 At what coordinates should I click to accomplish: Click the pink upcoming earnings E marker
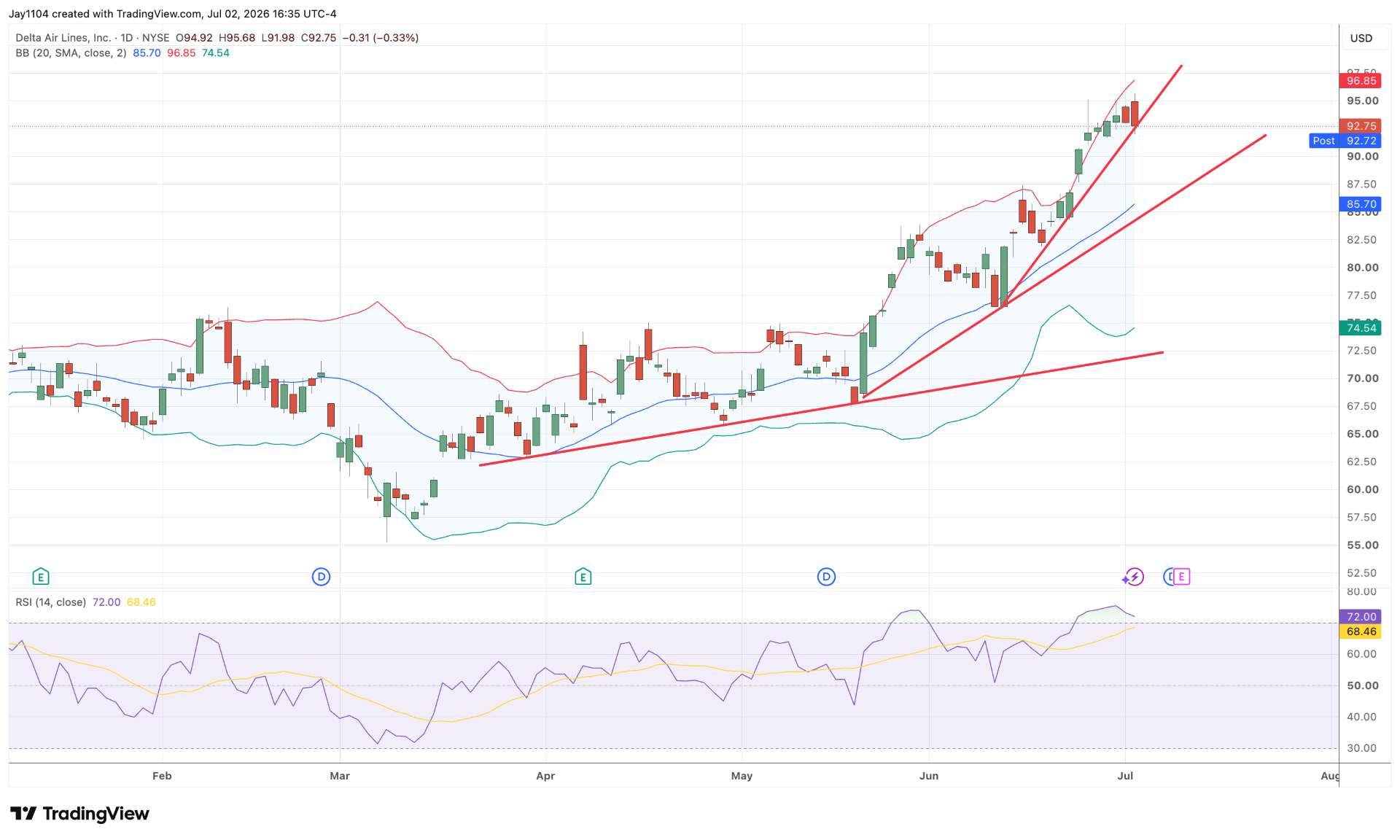pos(1181,577)
